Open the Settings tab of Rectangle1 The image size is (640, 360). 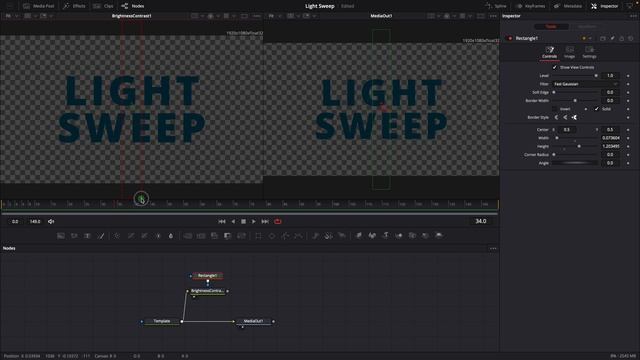pyautogui.click(x=589, y=53)
